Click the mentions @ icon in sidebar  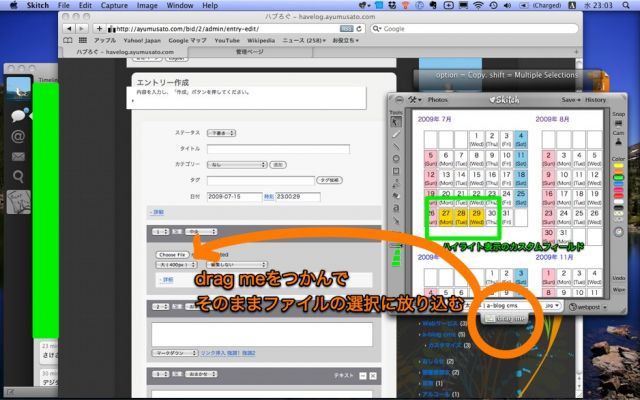[x=18, y=136]
